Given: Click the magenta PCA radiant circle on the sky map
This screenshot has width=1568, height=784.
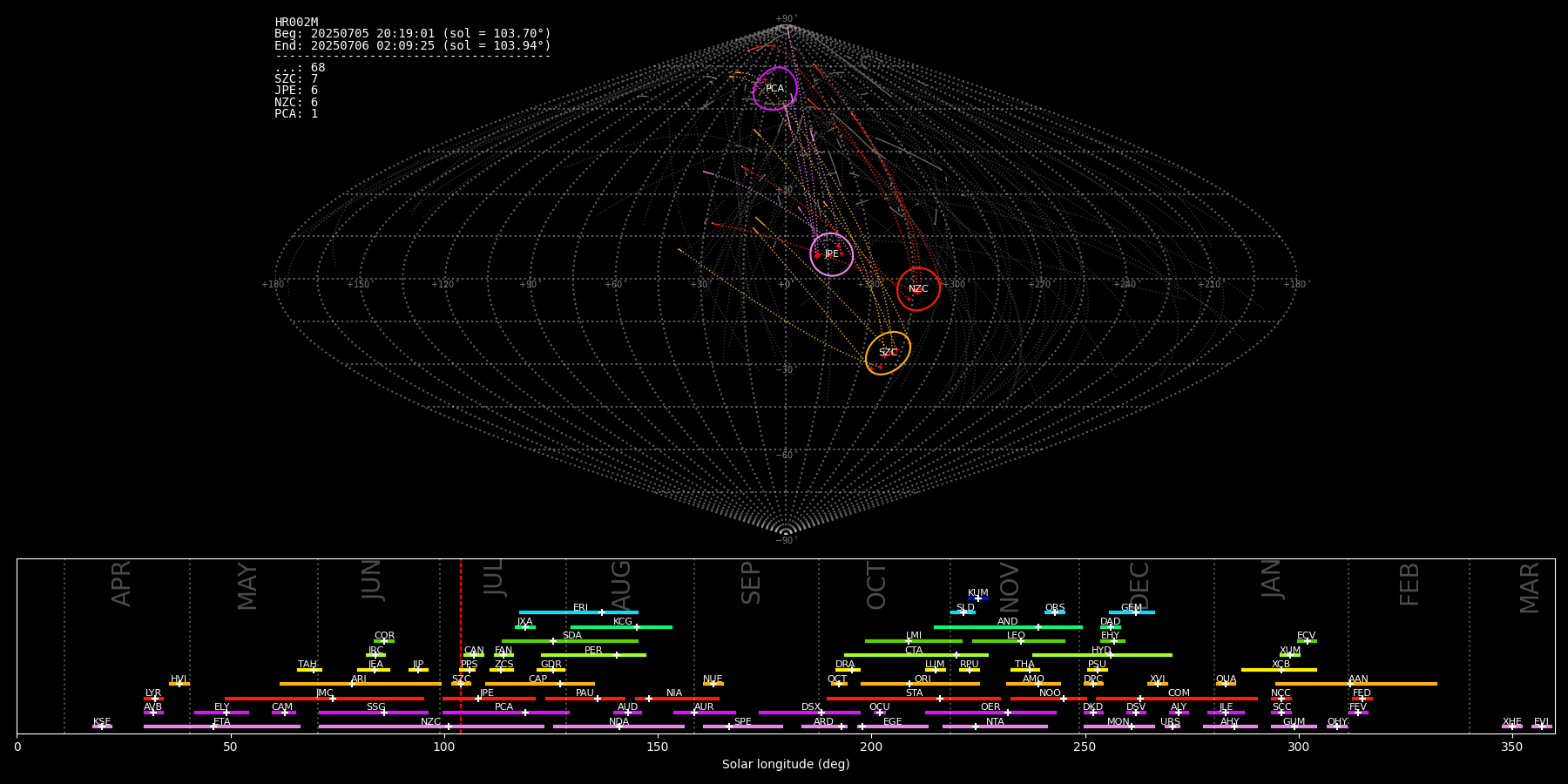Looking at the screenshot, I should 774,88.
